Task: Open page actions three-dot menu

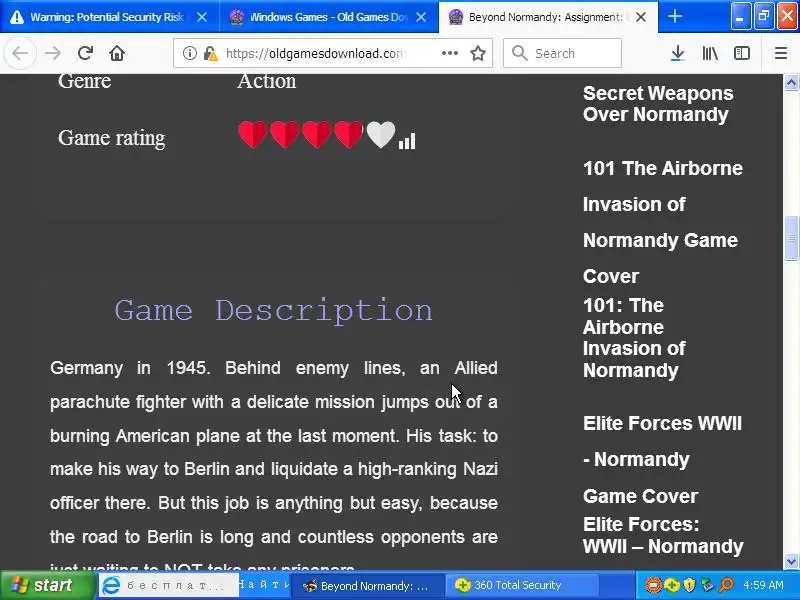Action: click(x=449, y=53)
